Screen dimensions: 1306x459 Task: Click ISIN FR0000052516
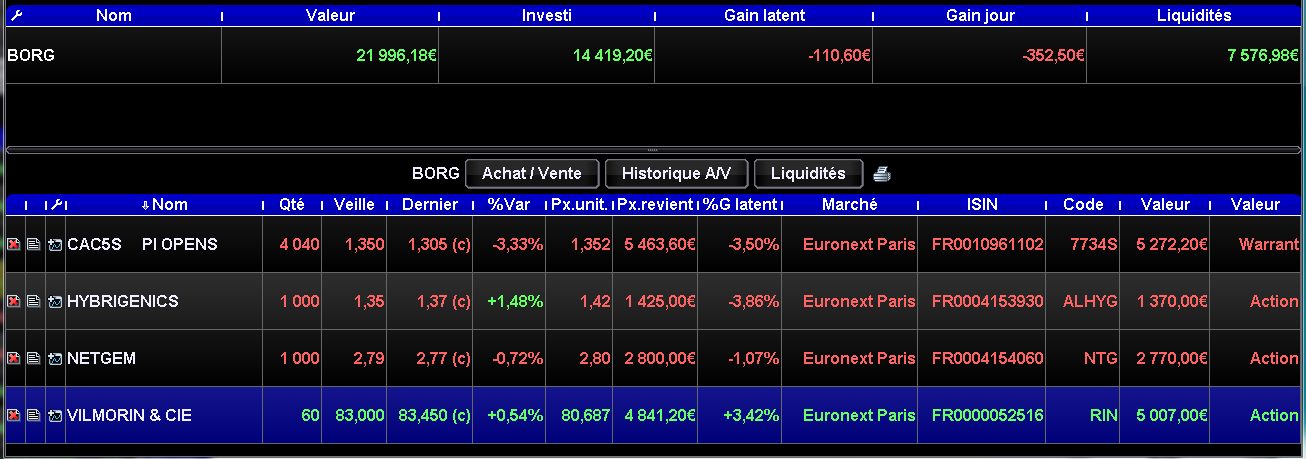[988, 415]
